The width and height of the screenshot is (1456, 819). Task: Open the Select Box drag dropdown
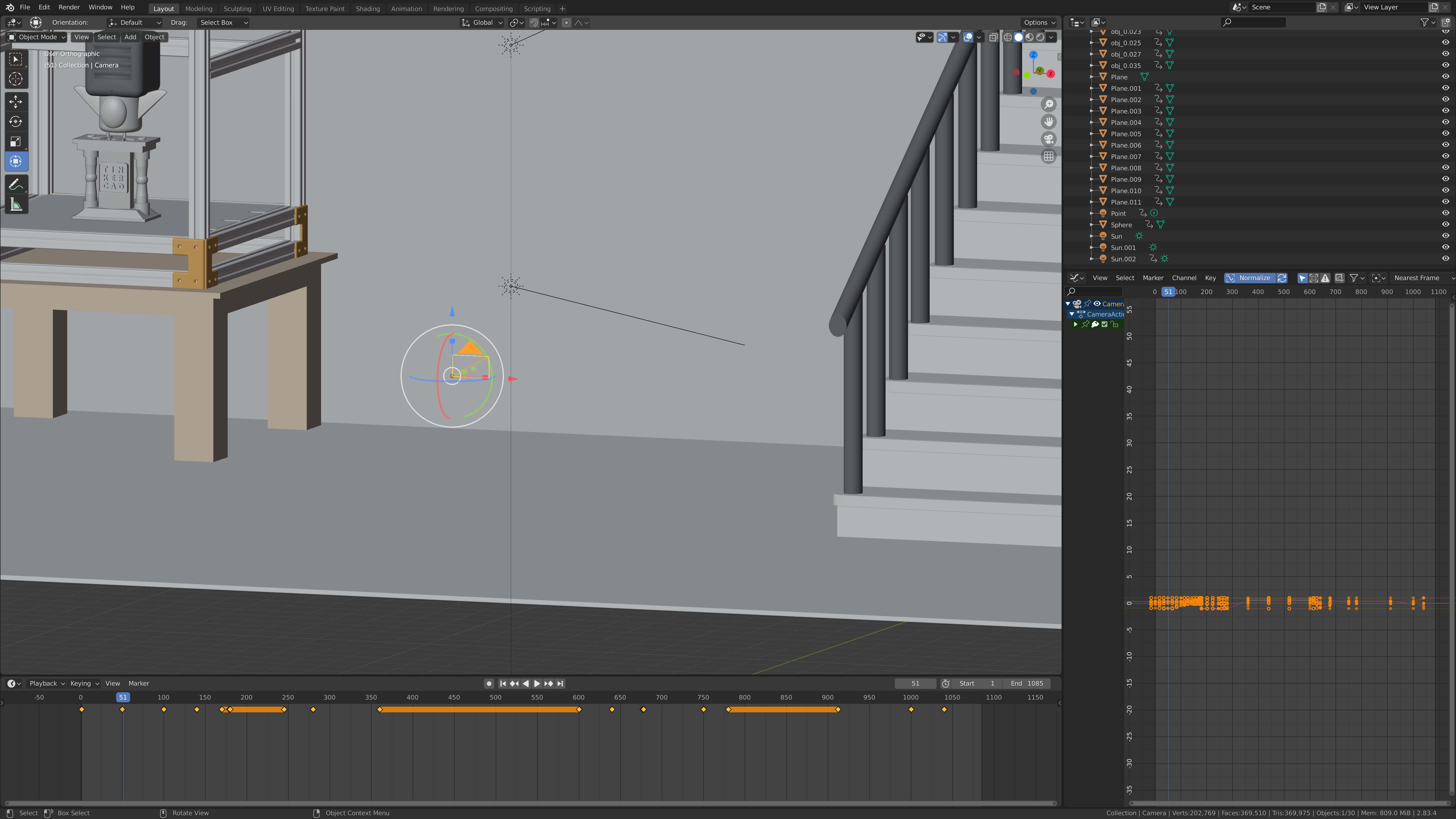pyautogui.click(x=223, y=23)
